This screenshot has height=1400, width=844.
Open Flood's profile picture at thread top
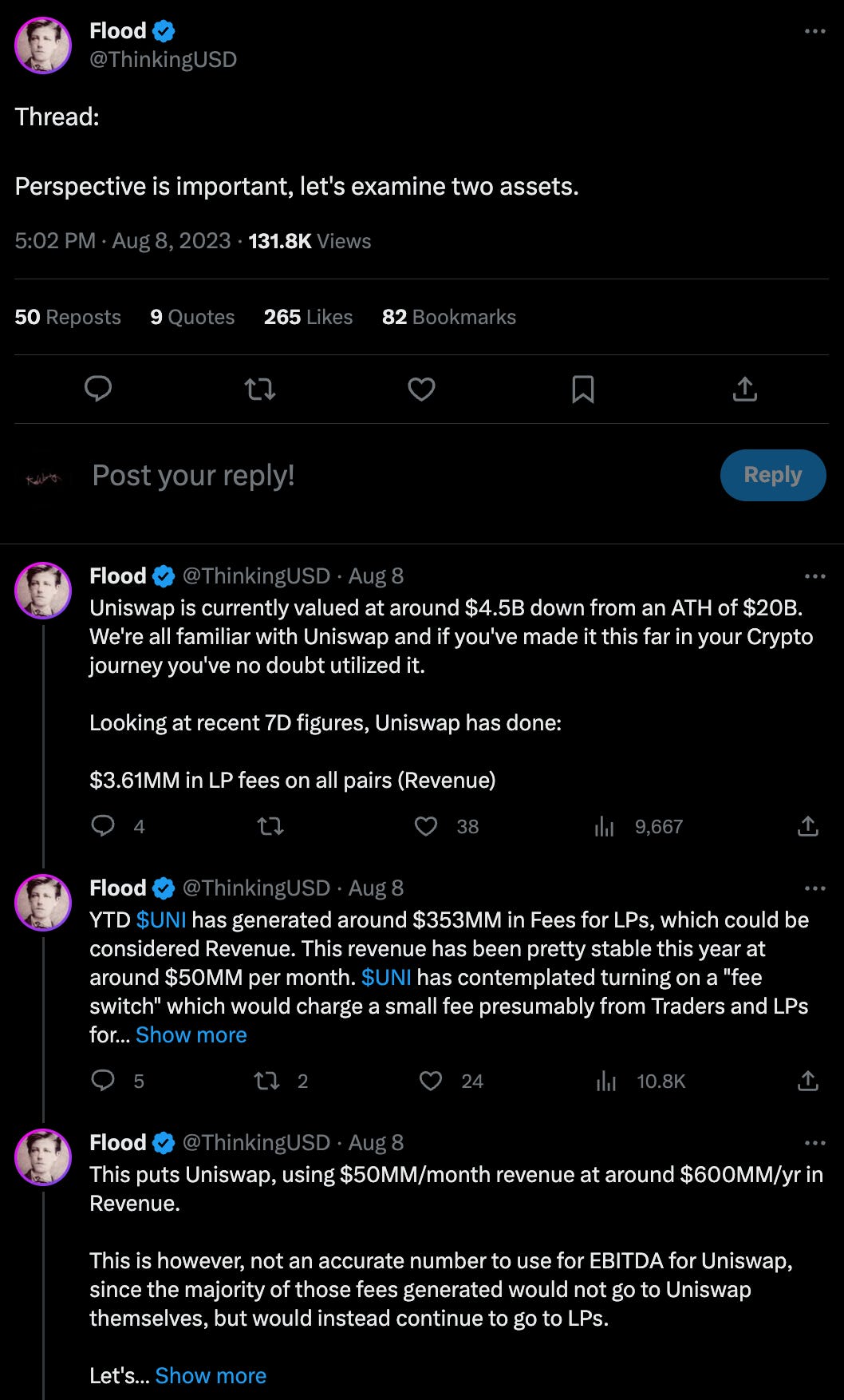point(43,45)
